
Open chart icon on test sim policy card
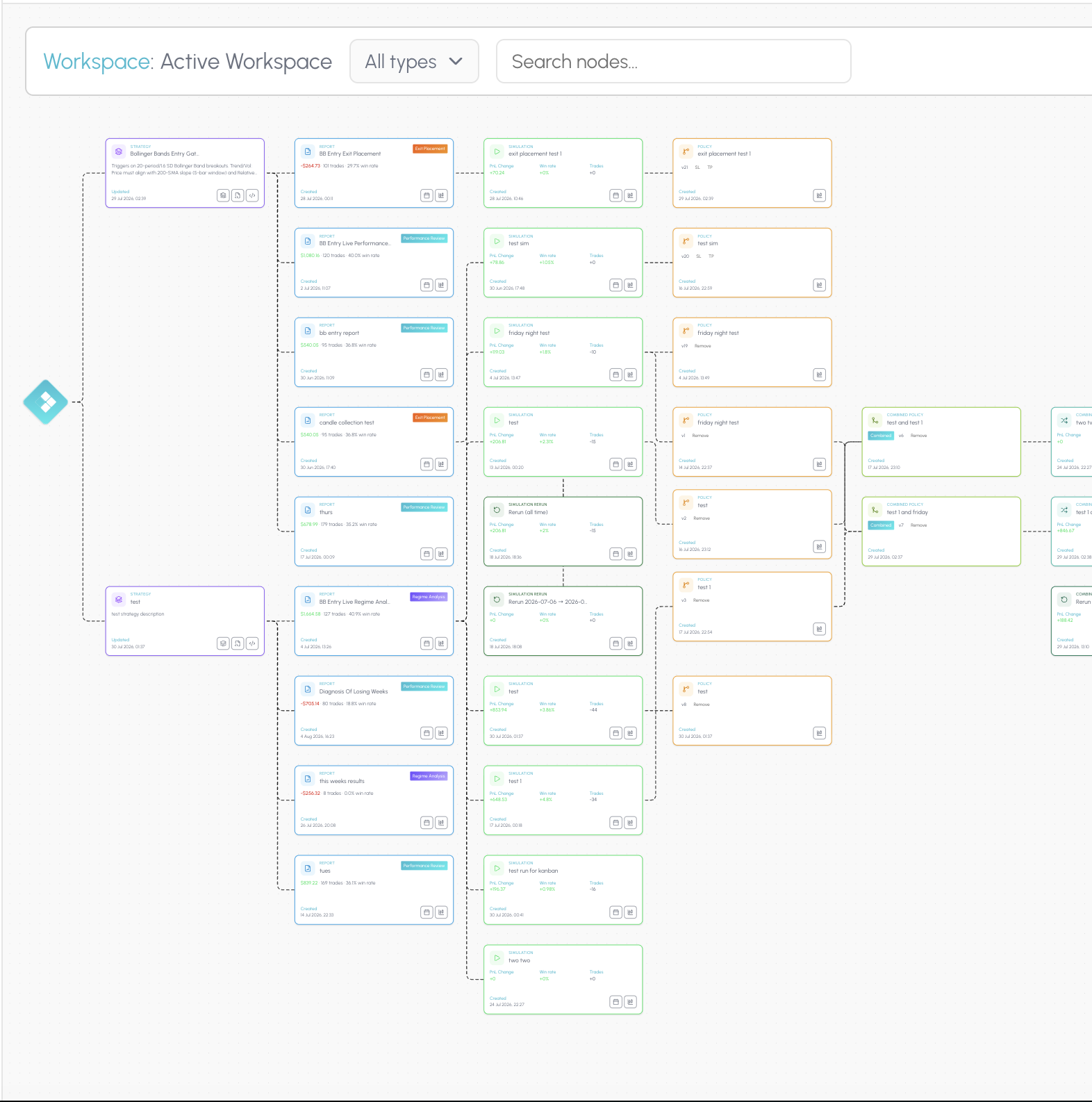[819, 285]
